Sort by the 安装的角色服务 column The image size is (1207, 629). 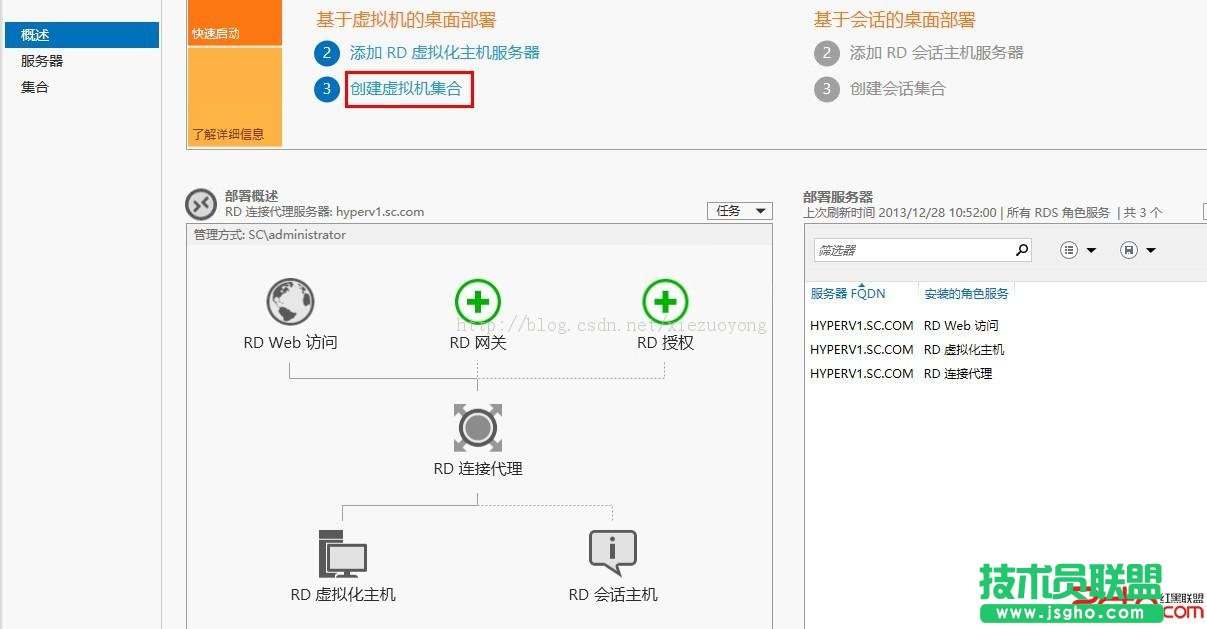965,293
